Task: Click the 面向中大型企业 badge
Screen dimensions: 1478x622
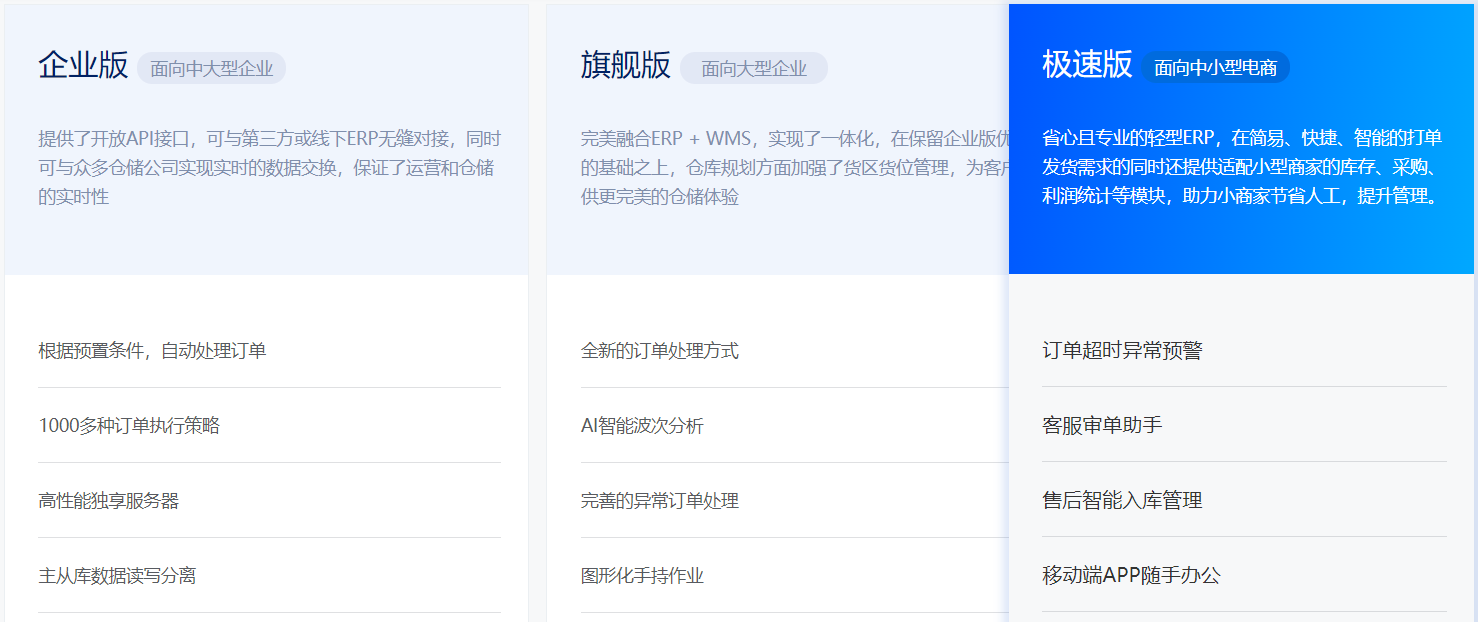Action: (212, 69)
